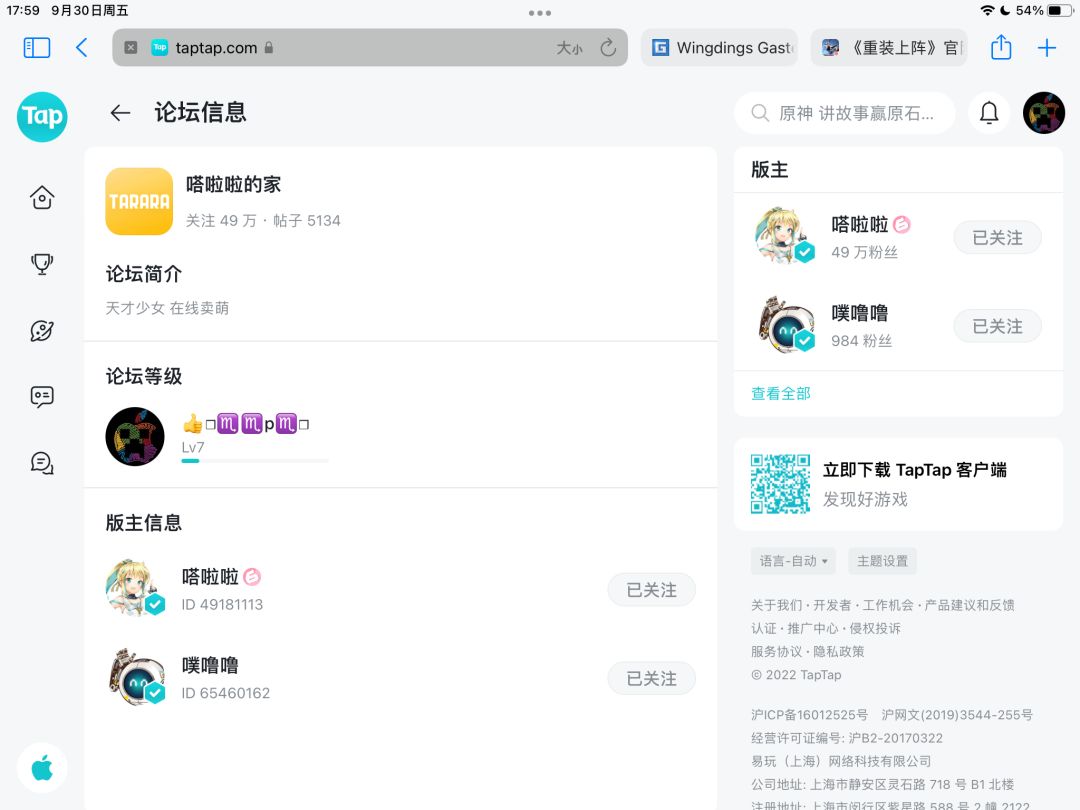Click the Lv7 level progress bar
The height and width of the screenshot is (810, 1080).
pyautogui.click(x=255, y=461)
